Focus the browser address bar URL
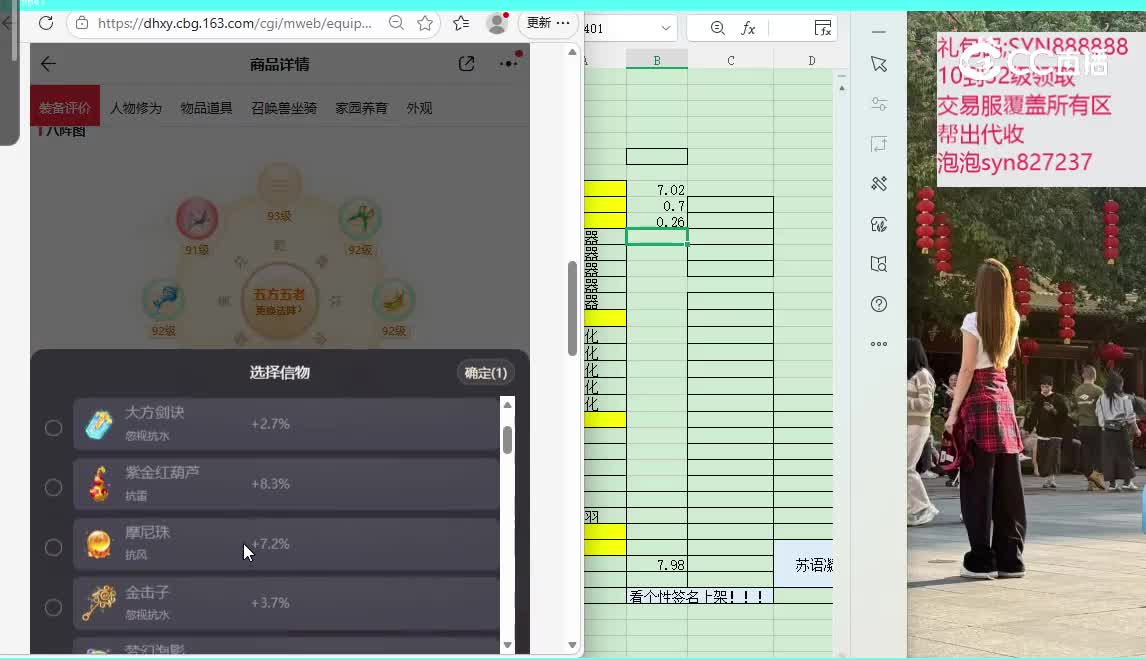 [235, 23]
